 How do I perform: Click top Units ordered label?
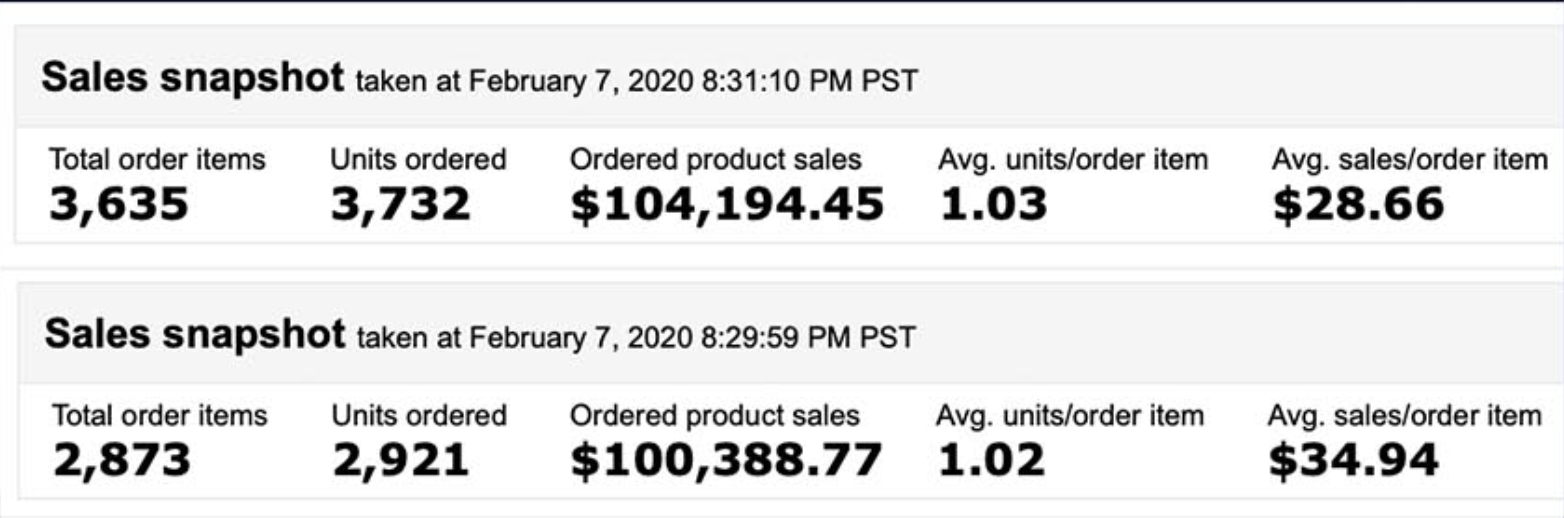(418, 159)
